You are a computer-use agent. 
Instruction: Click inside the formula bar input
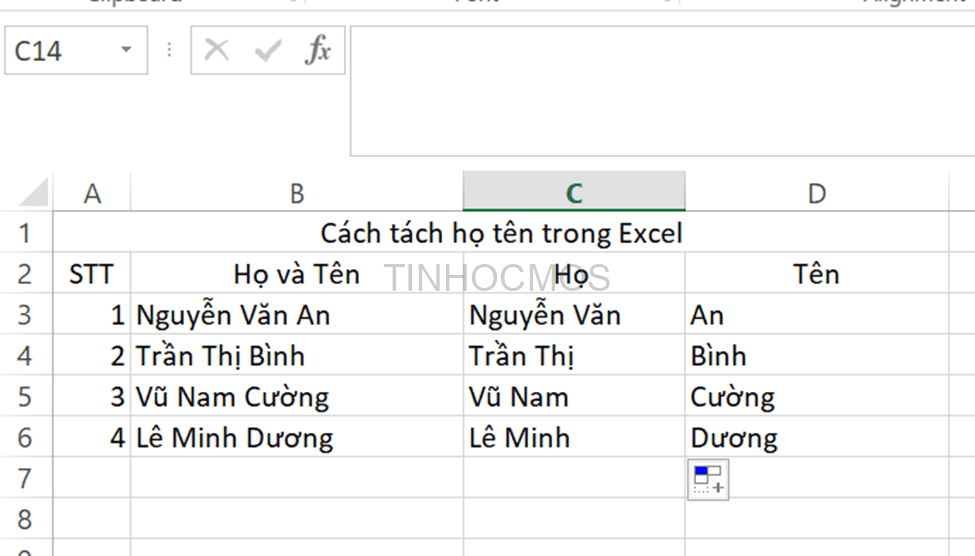pos(662,91)
